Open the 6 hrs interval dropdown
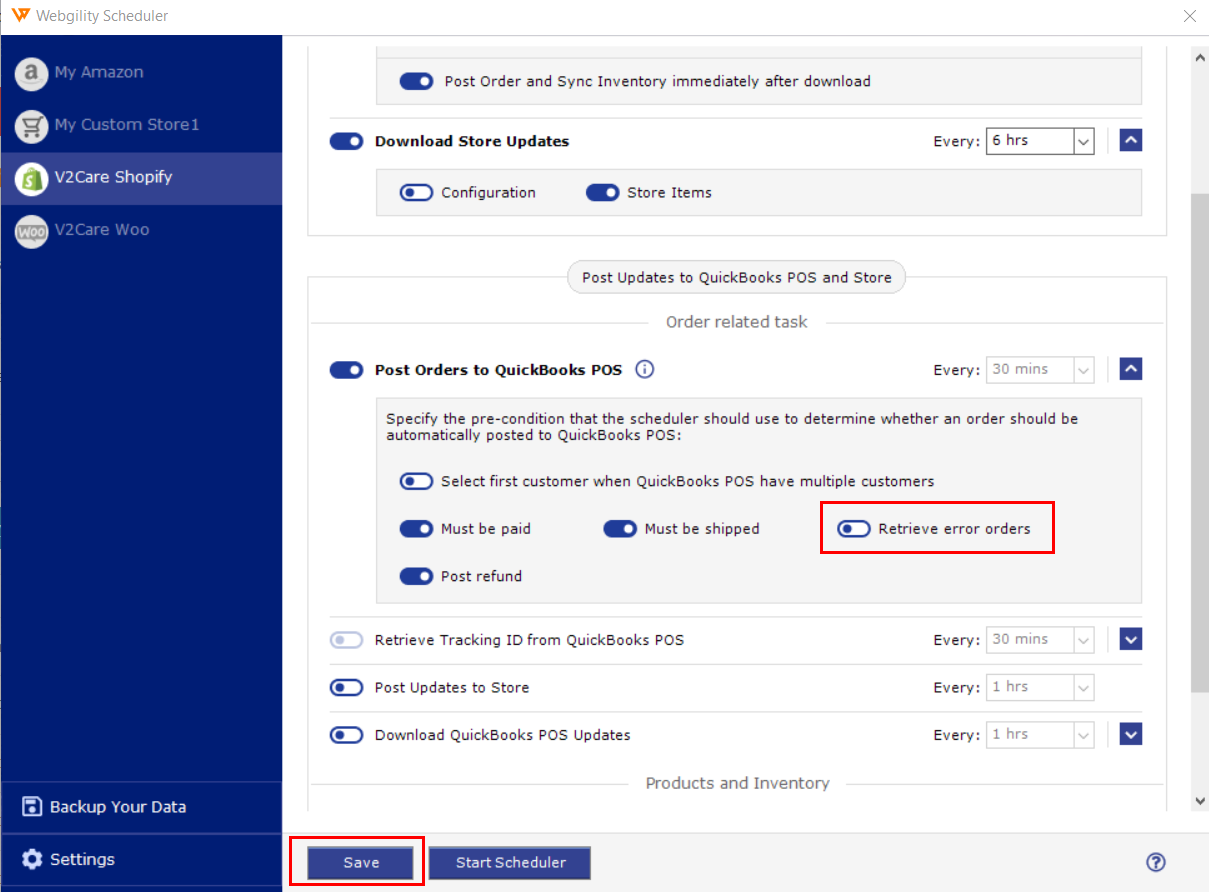Image resolution: width=1209 pixels, height=892 pixels. click(1040, 141)
